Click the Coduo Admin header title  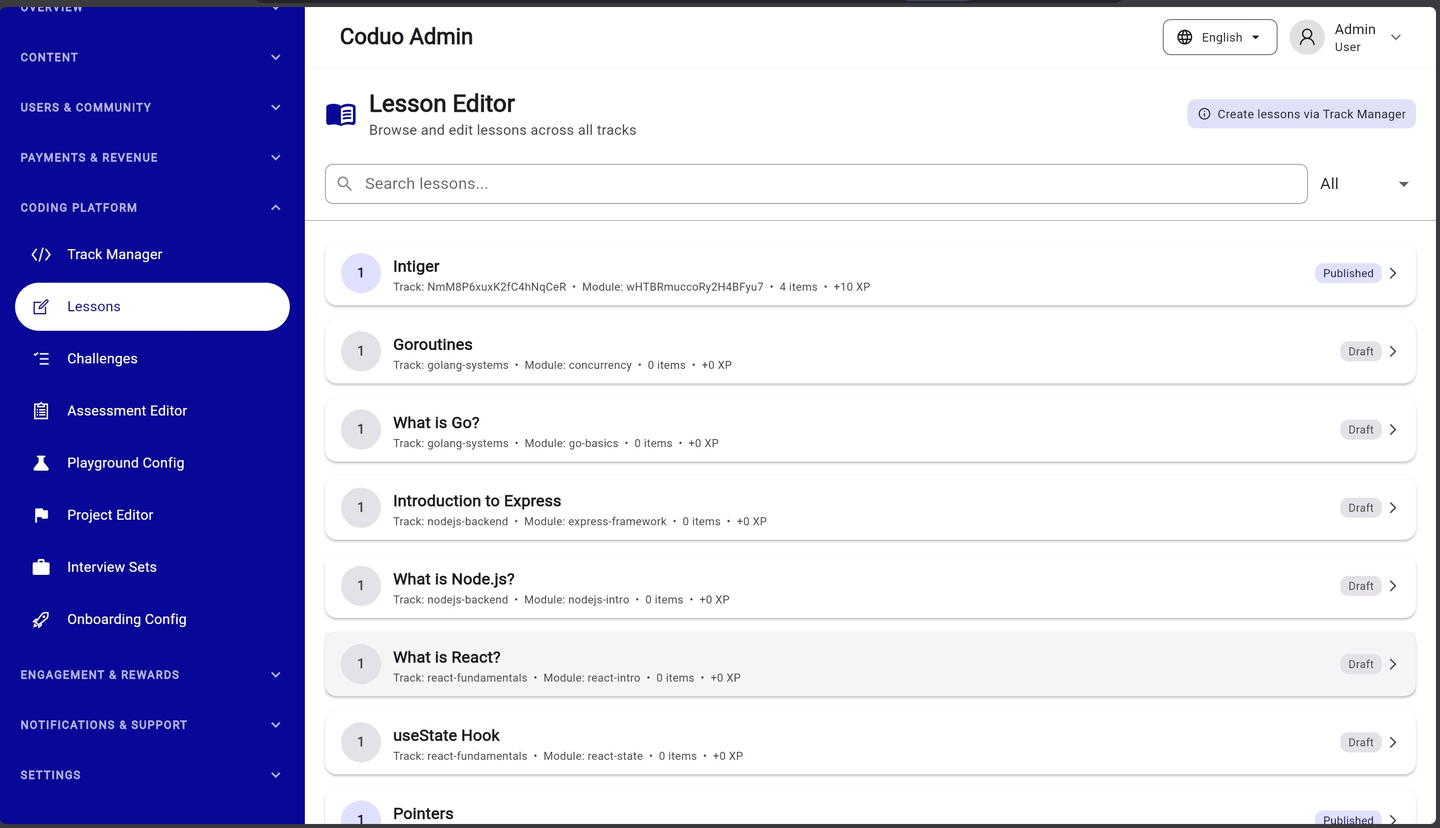point(406,37)
